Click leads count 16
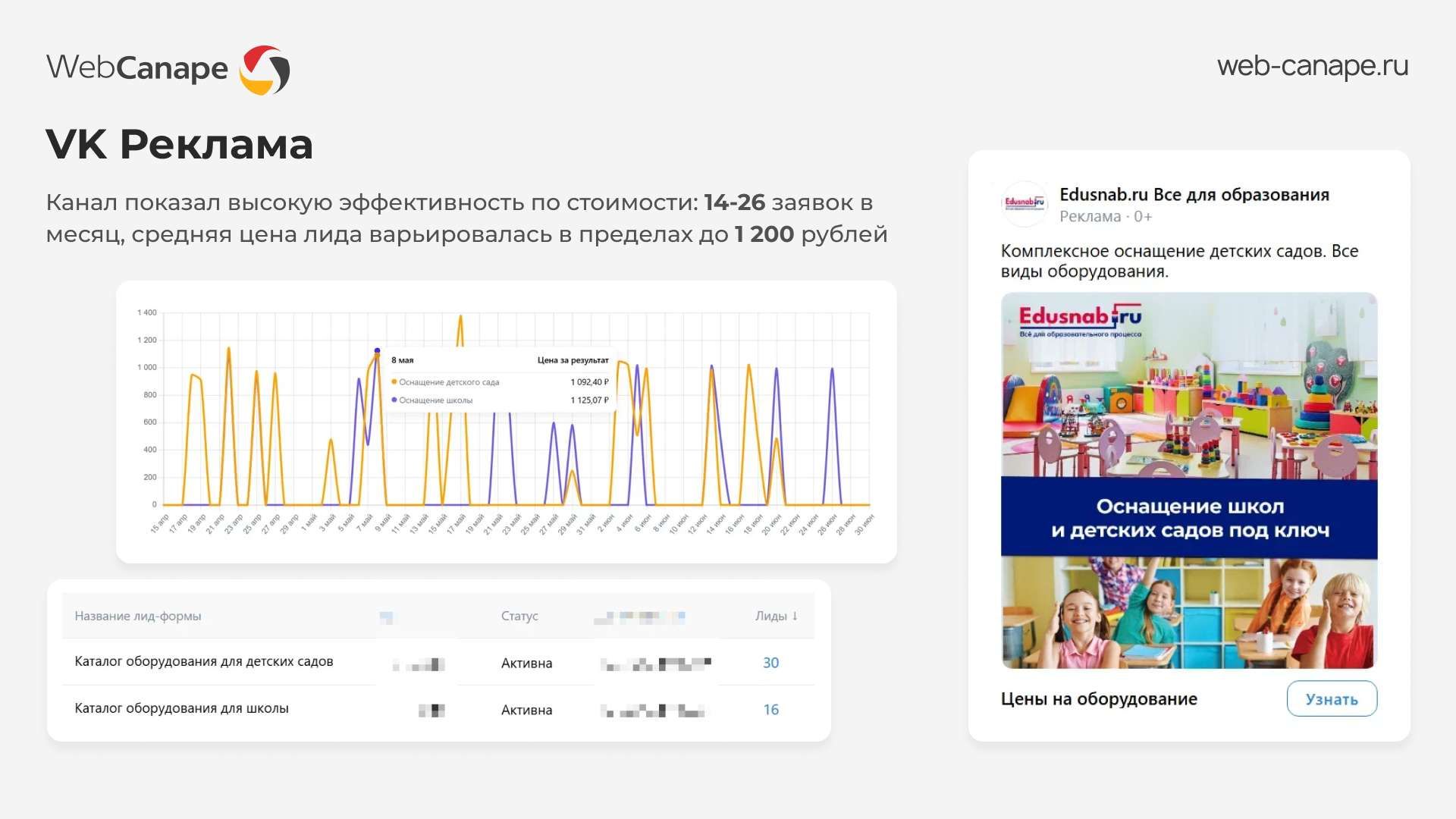Image resolution: width=1456 pixels, height=819 pixels. point(770,710)
